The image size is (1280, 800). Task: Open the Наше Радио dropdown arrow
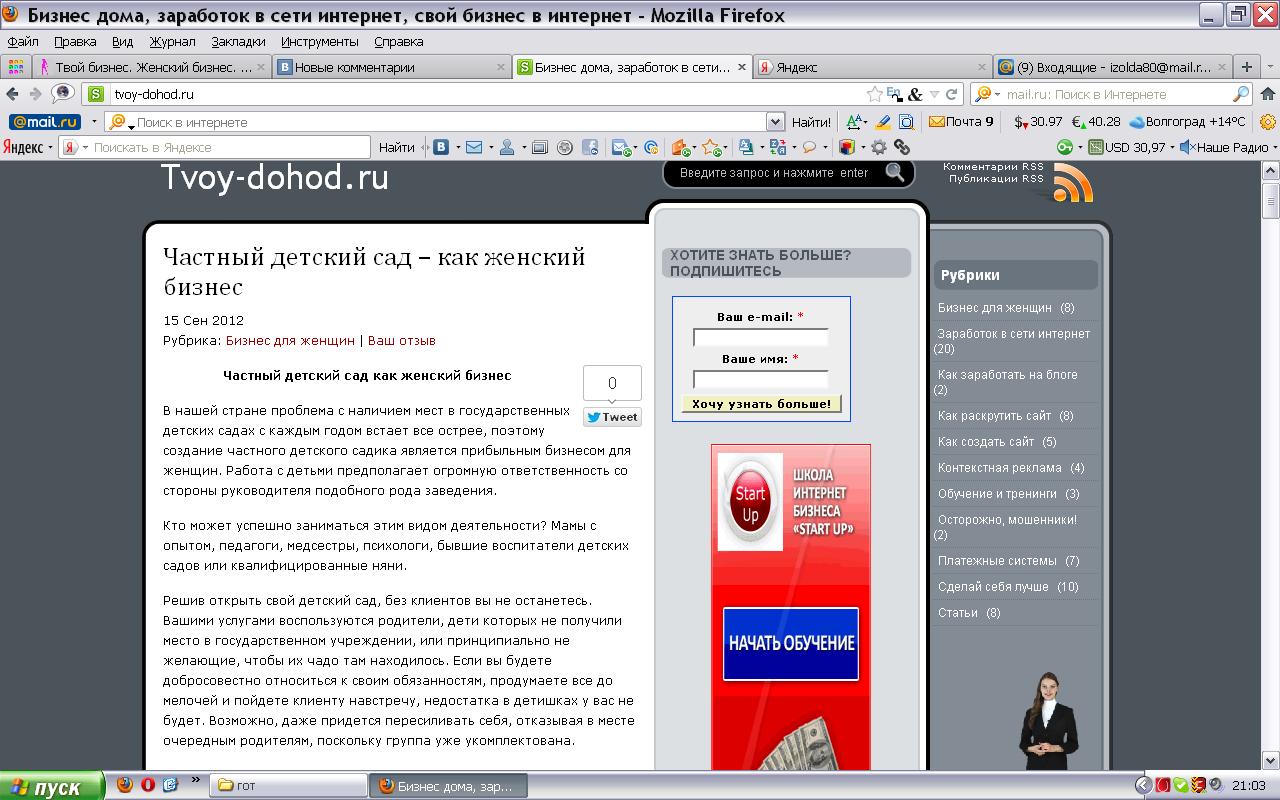(x=1274, y=147)
